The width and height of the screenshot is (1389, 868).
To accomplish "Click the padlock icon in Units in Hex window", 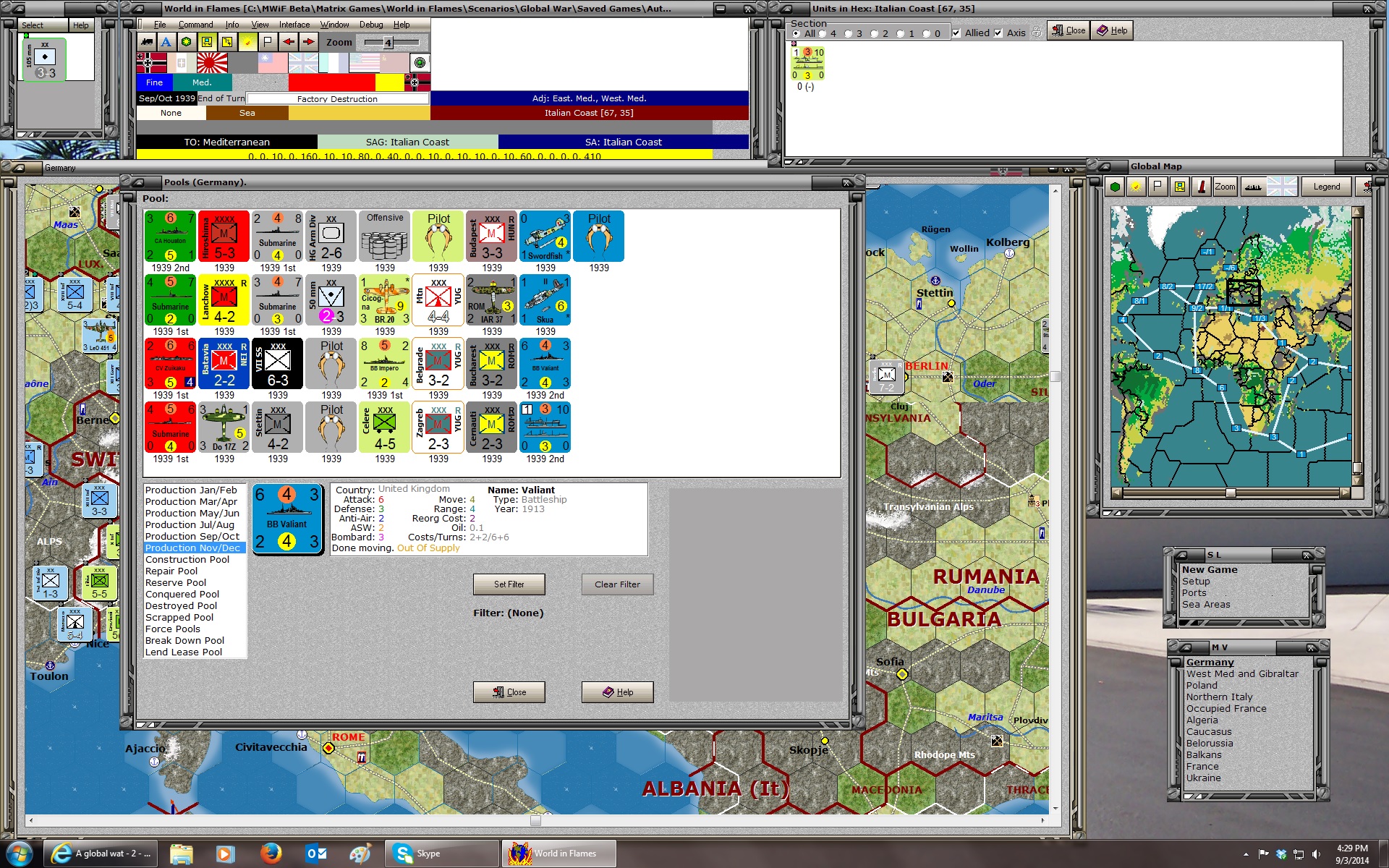I will click(x=1037, y=32).
